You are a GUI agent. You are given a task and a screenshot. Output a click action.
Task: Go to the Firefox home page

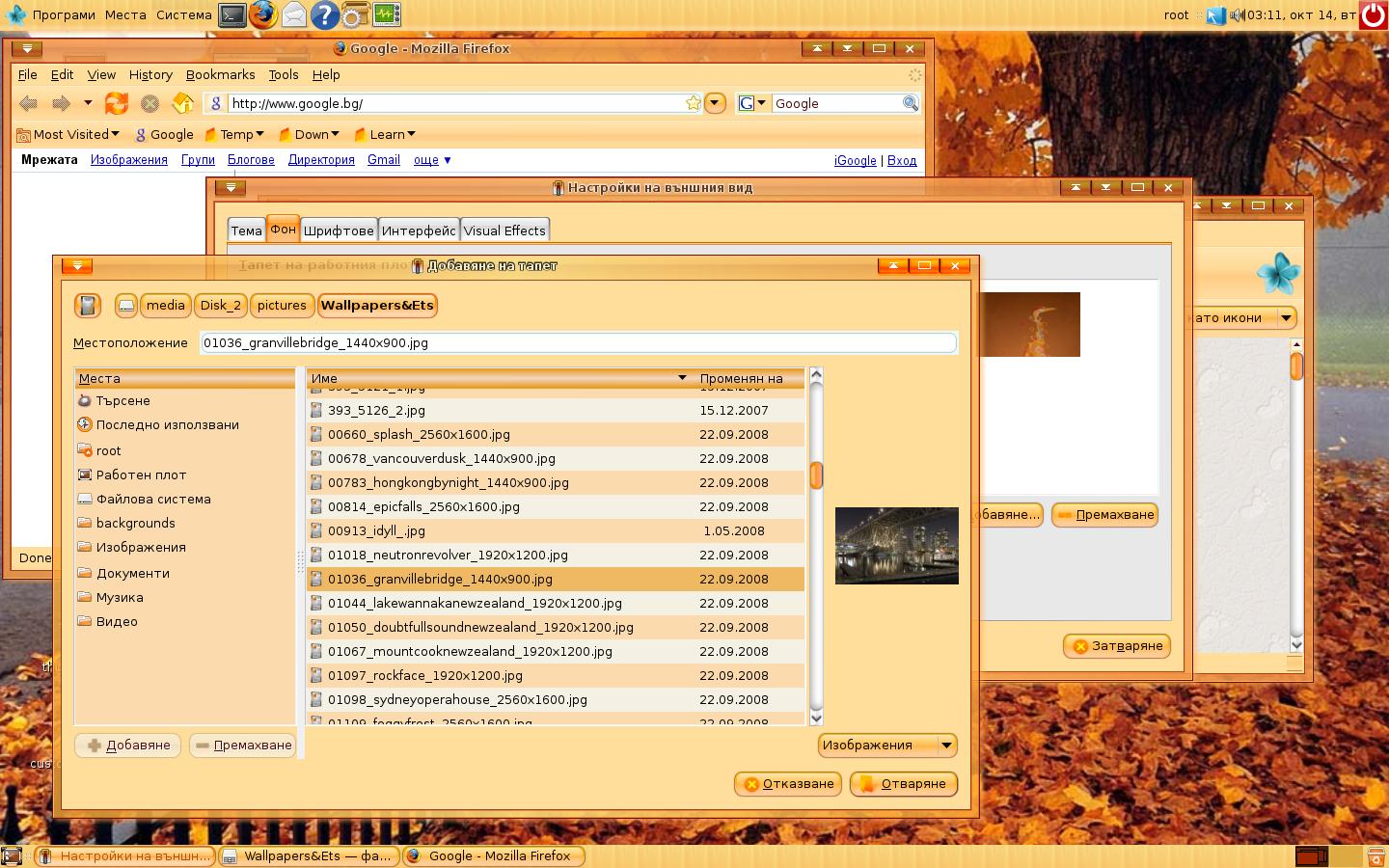(183, 103)
